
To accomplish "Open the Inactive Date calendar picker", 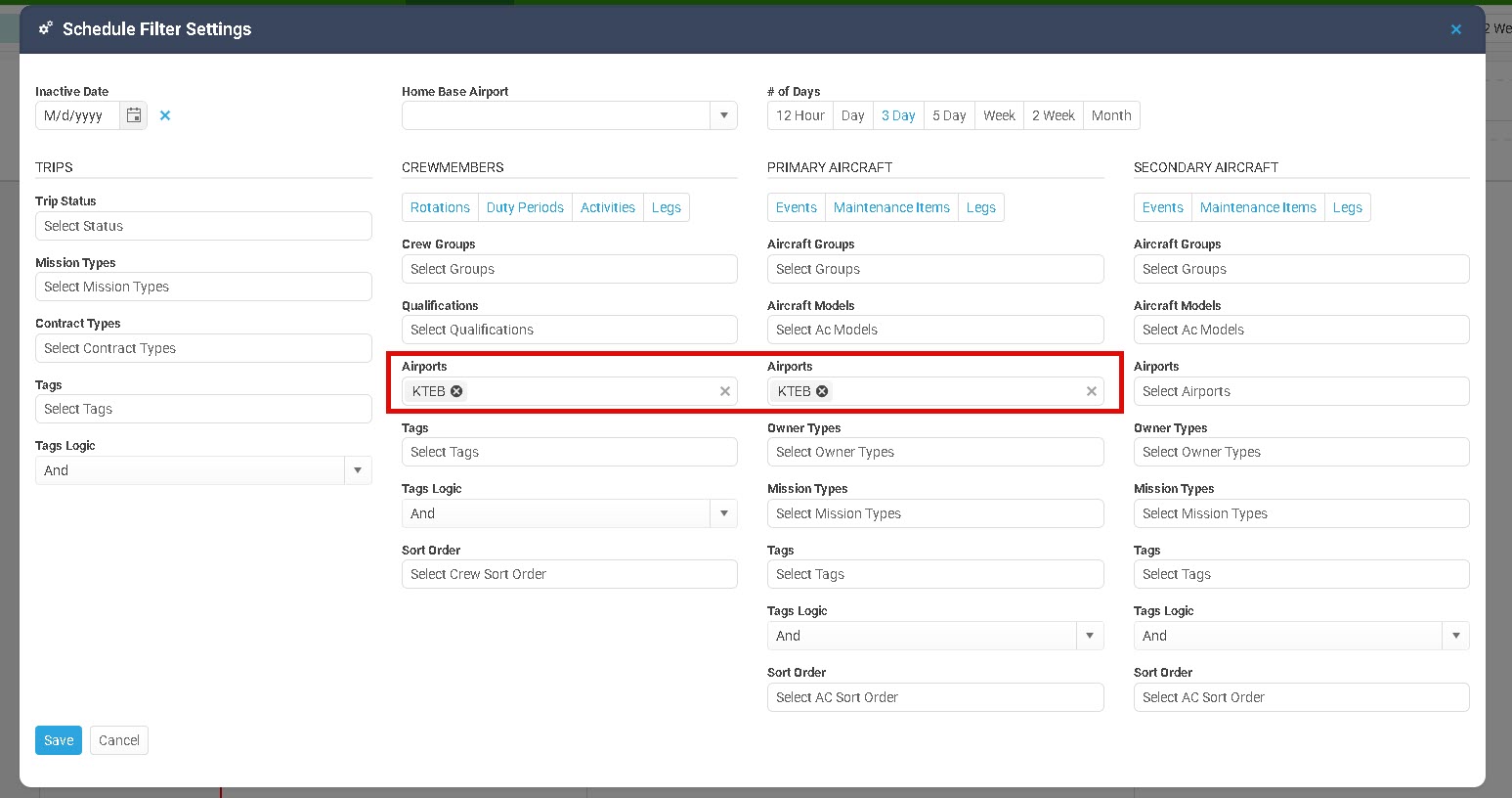I will pos(134,115).
